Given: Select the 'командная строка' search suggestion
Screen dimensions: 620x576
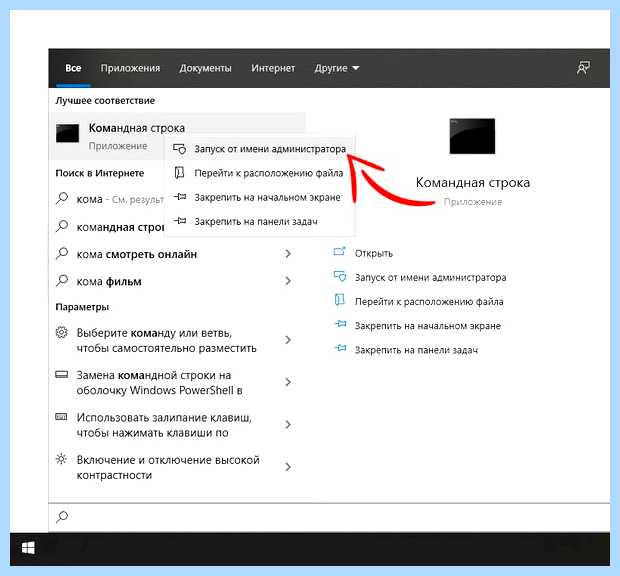Looking at the screenshot, I should tap(109, 227).
